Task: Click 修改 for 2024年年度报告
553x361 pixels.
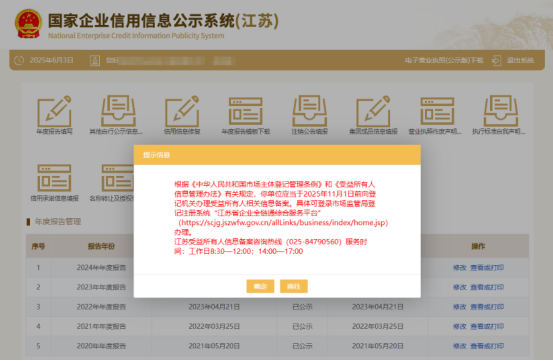Action: tap(460, 268)
